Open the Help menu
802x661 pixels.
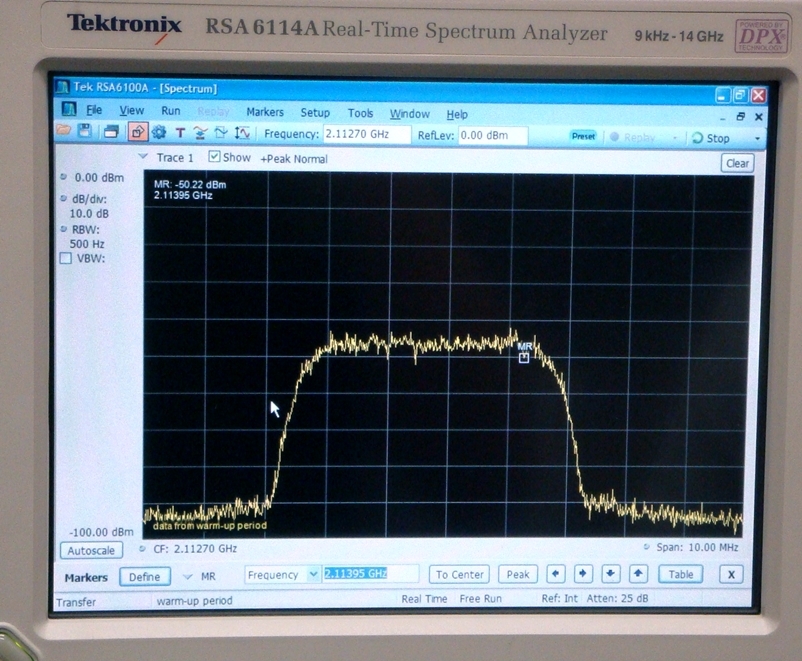pos(457,114)
